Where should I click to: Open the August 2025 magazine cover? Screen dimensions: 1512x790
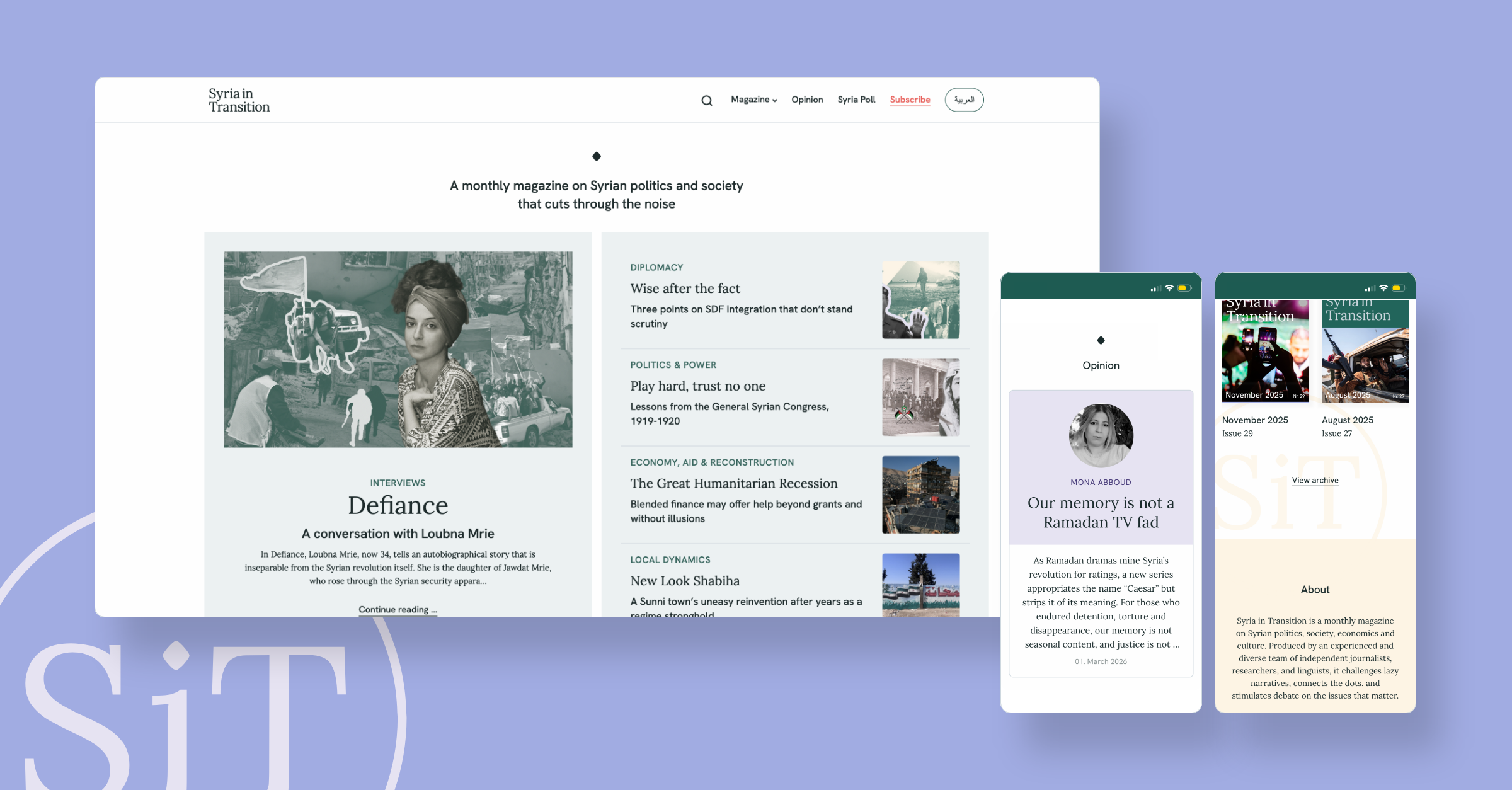point(1365,350)
